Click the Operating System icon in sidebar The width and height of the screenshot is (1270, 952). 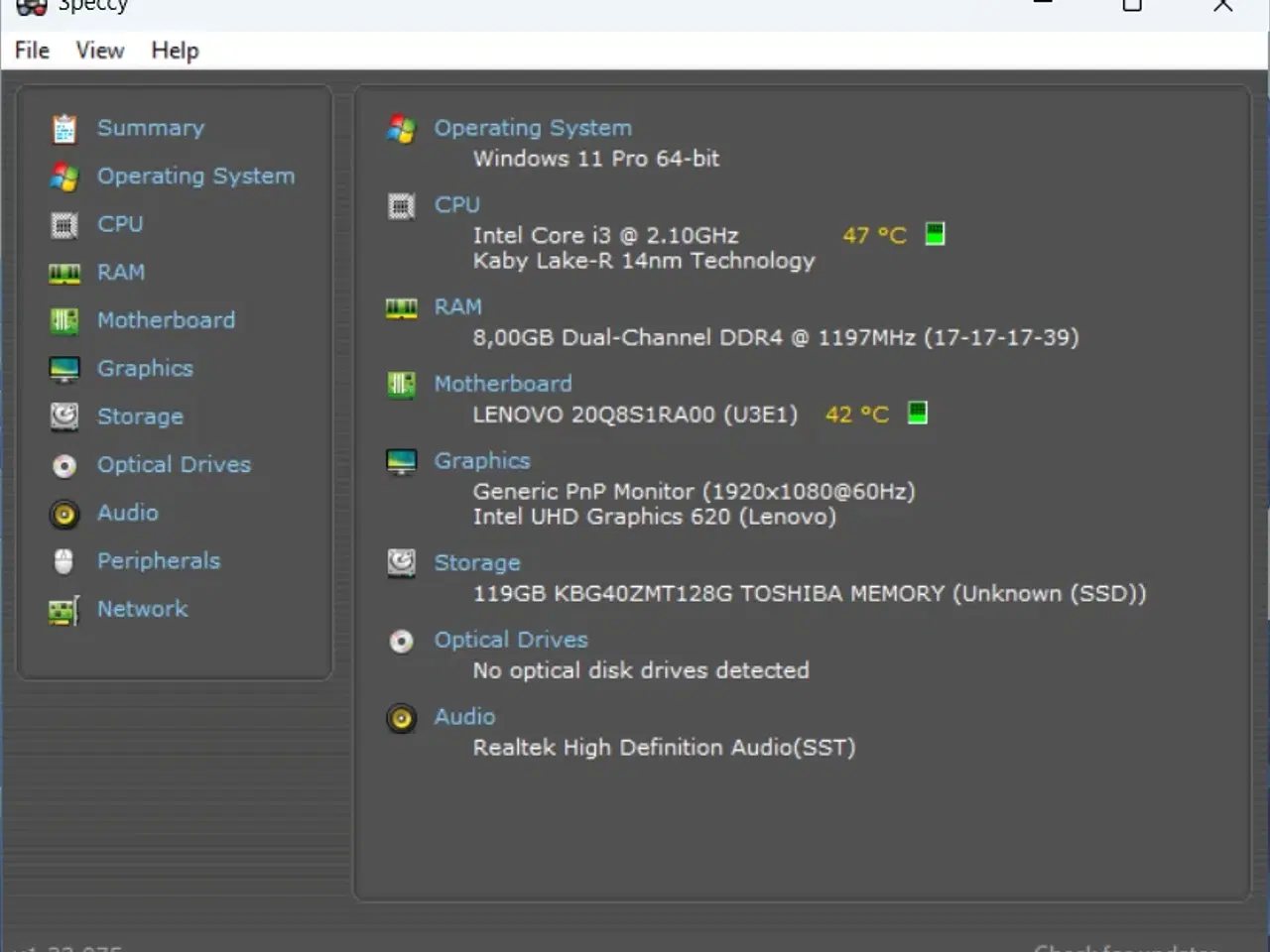63,176
